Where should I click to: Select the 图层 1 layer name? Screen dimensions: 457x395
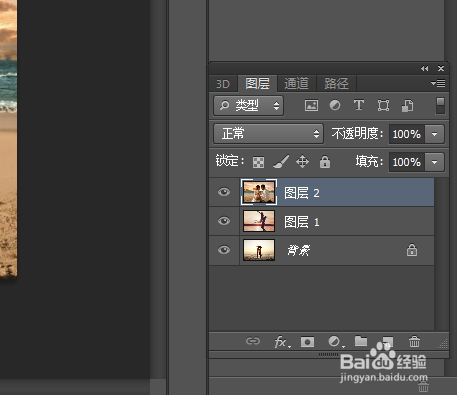pyautogui.click(x=302, y=222)
